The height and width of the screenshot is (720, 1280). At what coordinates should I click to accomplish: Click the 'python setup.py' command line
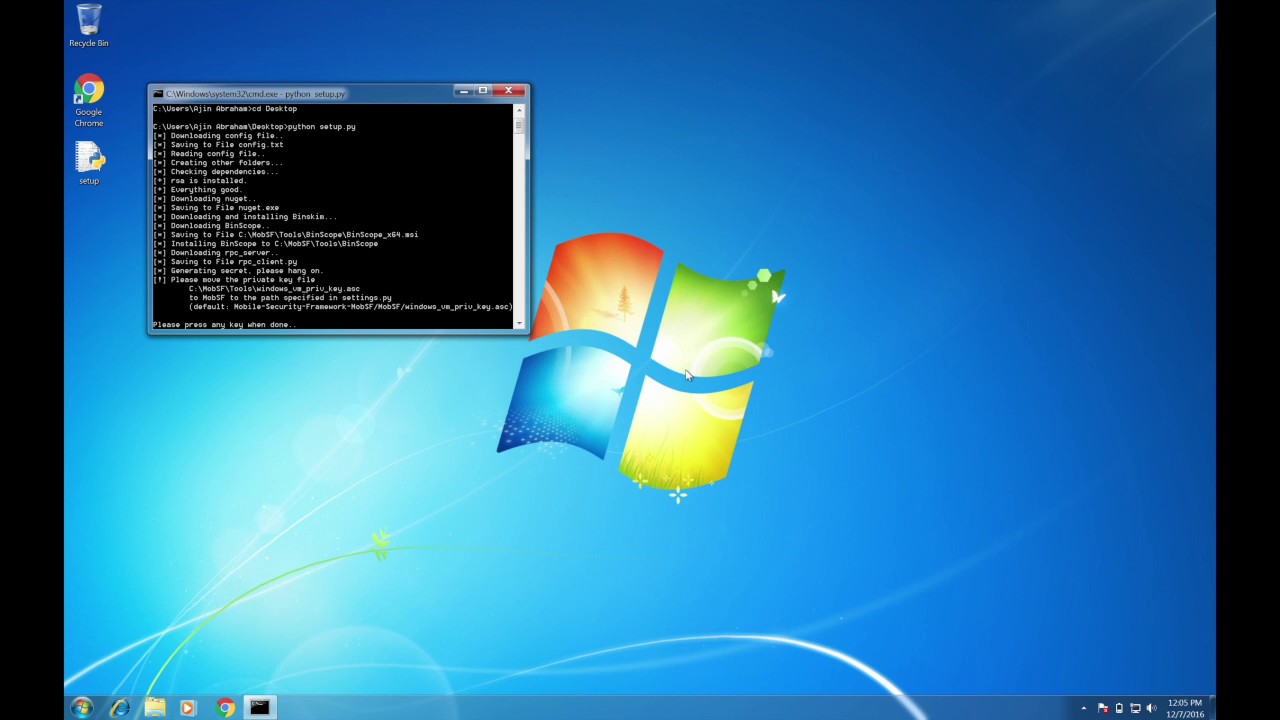254,127
